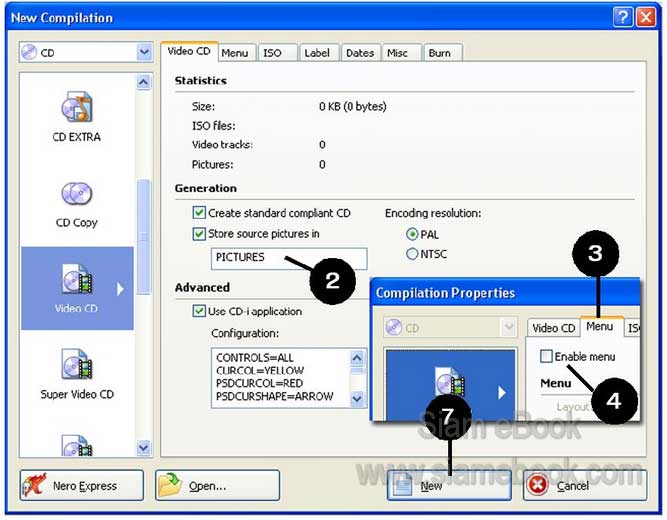Open the Dates tab
The image size is (667, 520).
360,53
